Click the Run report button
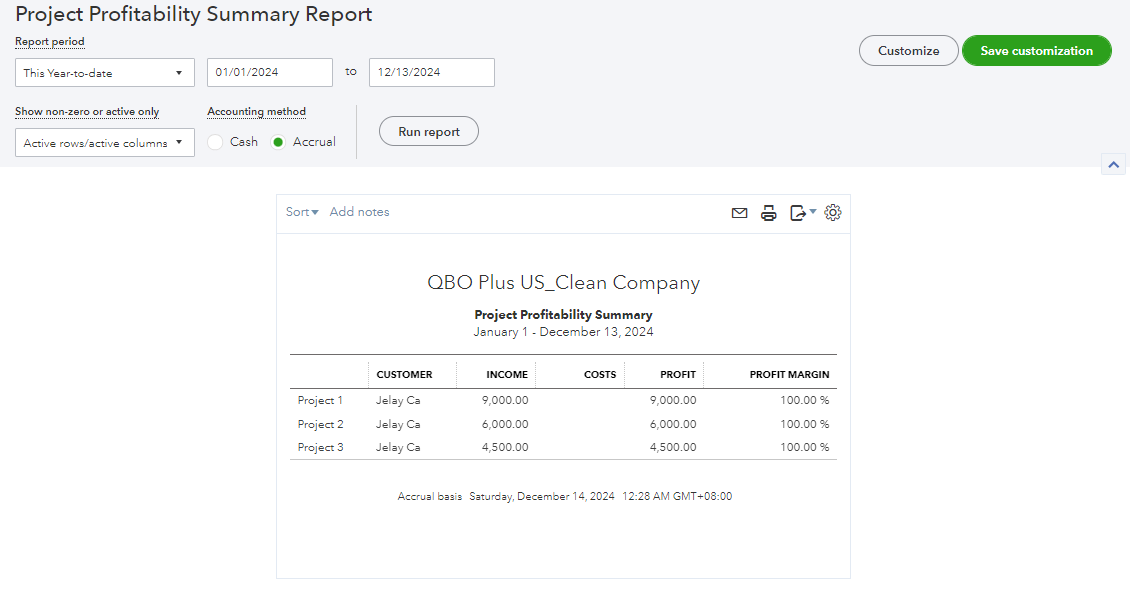This screenshot has width=1130, height=613. pyautogui.click(x=429, y=132)
